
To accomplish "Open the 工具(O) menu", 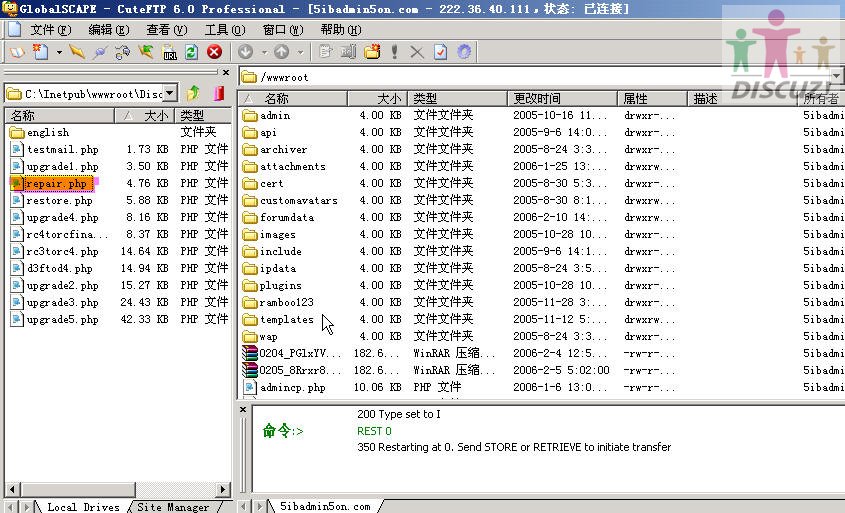I will coord(225,30).
